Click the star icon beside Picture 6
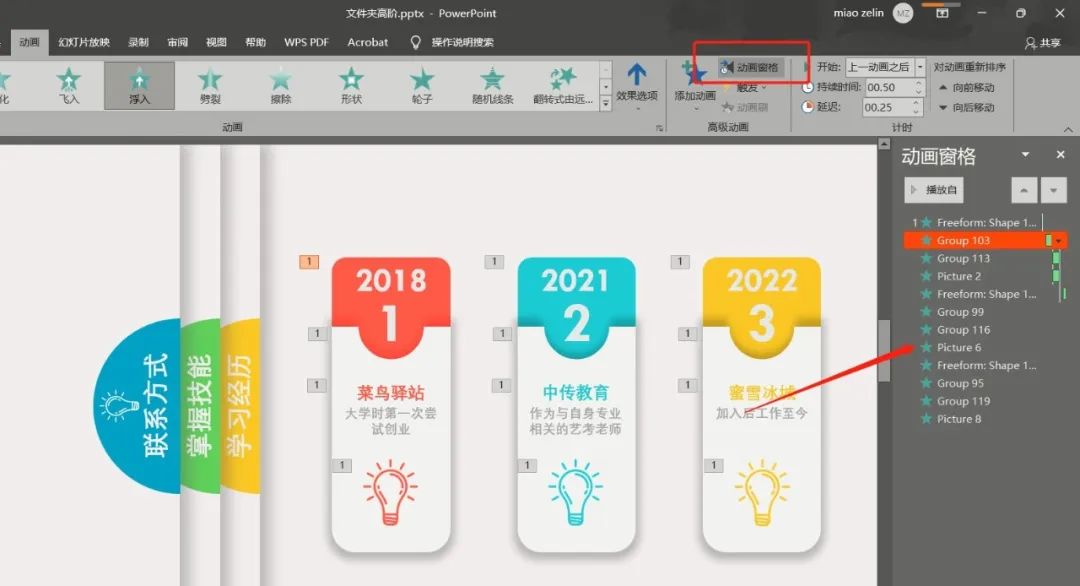The height and width of the screenshot is (586, 1080). (926, 347)
